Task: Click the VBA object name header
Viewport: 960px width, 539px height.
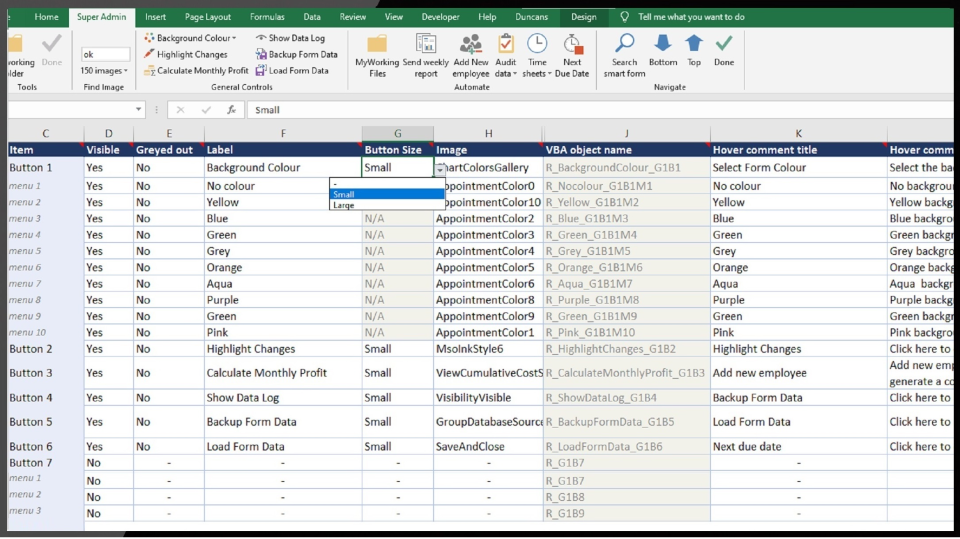Action: pyautogui.click(x=626, y=150)
